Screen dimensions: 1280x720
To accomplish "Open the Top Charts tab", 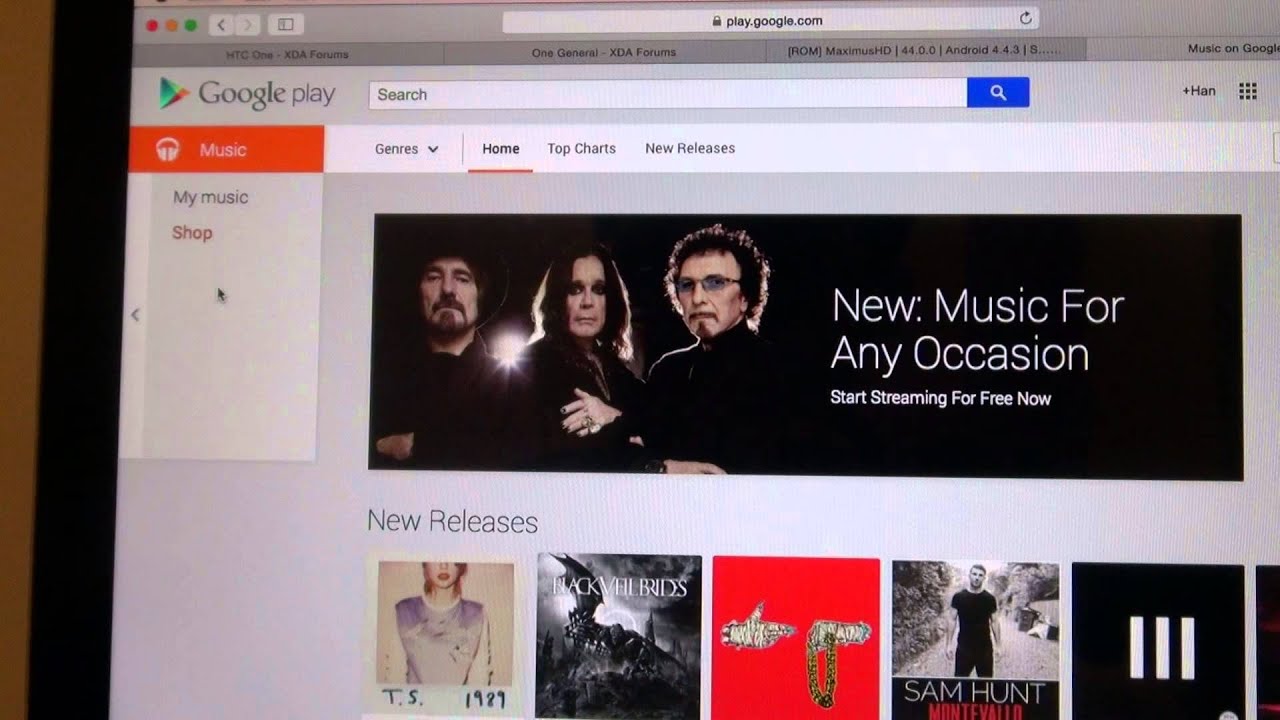I will pyautogui.click(x=581, y=148).
